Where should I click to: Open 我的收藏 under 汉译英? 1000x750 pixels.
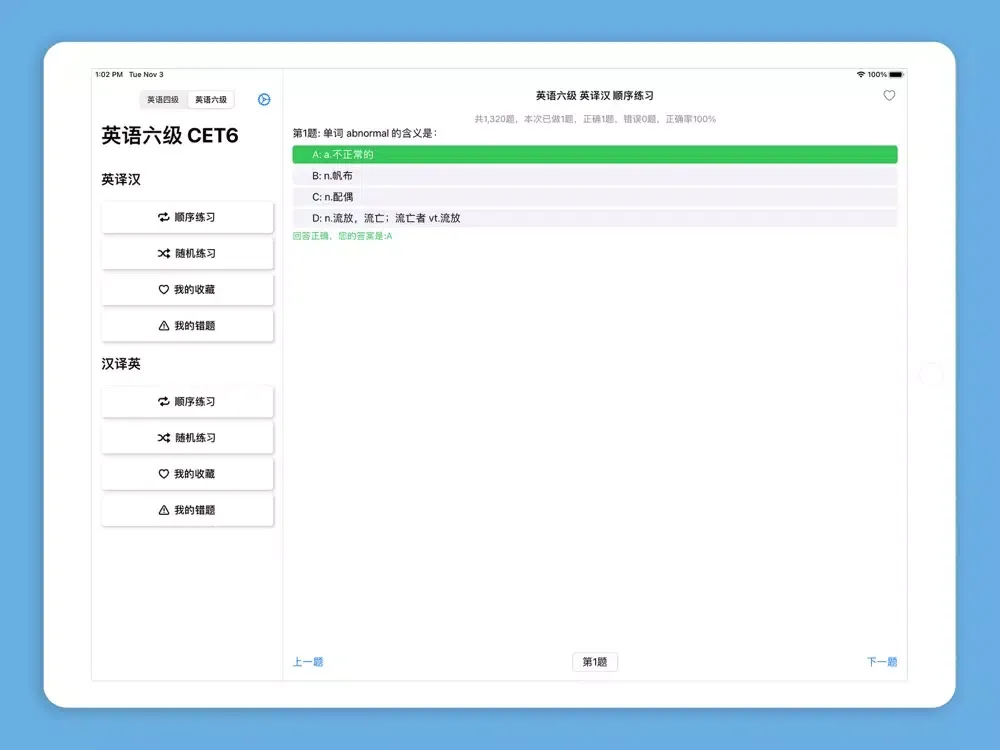tap(187, 474)
